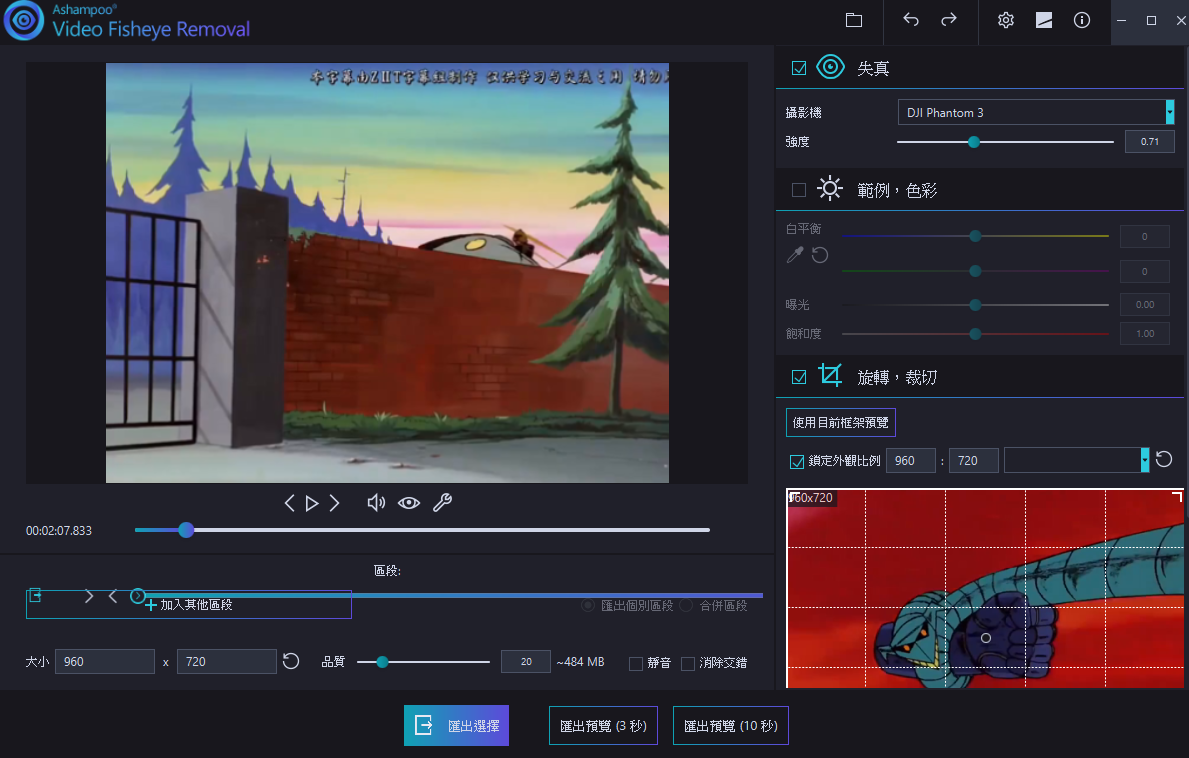Click the timestamp 00:02:07.833

[x=58, y=531]
